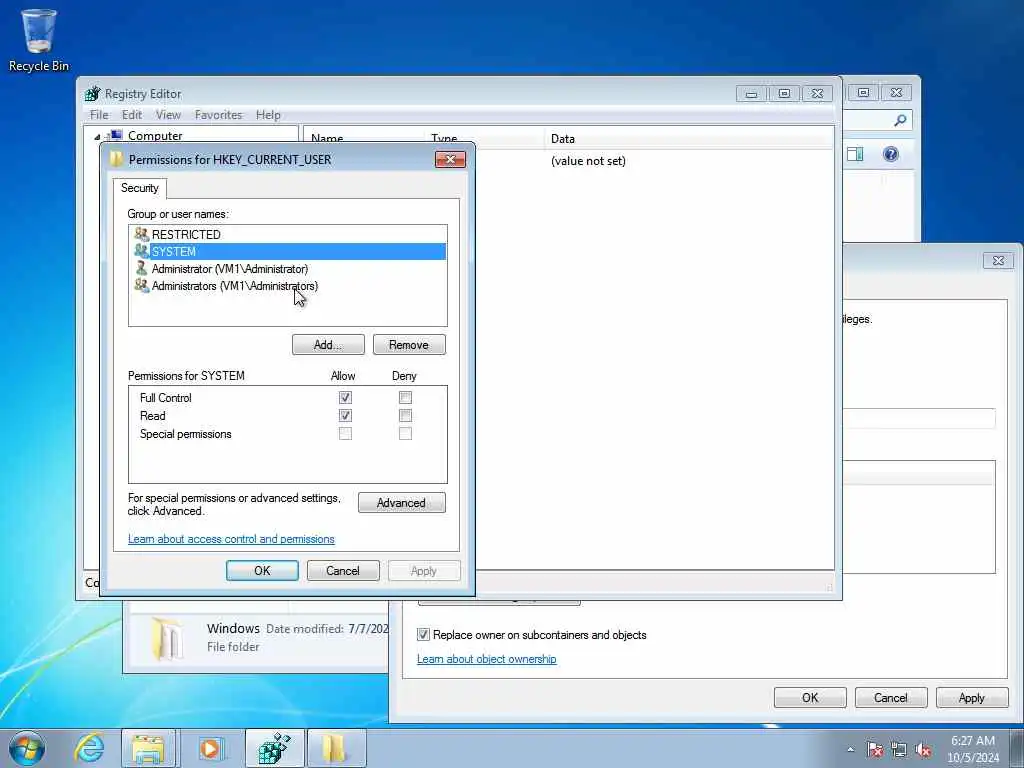Toggle Deny for Read permission
The width and height of the screenshot is (1024, 768).
pyautogui.click(x=406, y=415)
